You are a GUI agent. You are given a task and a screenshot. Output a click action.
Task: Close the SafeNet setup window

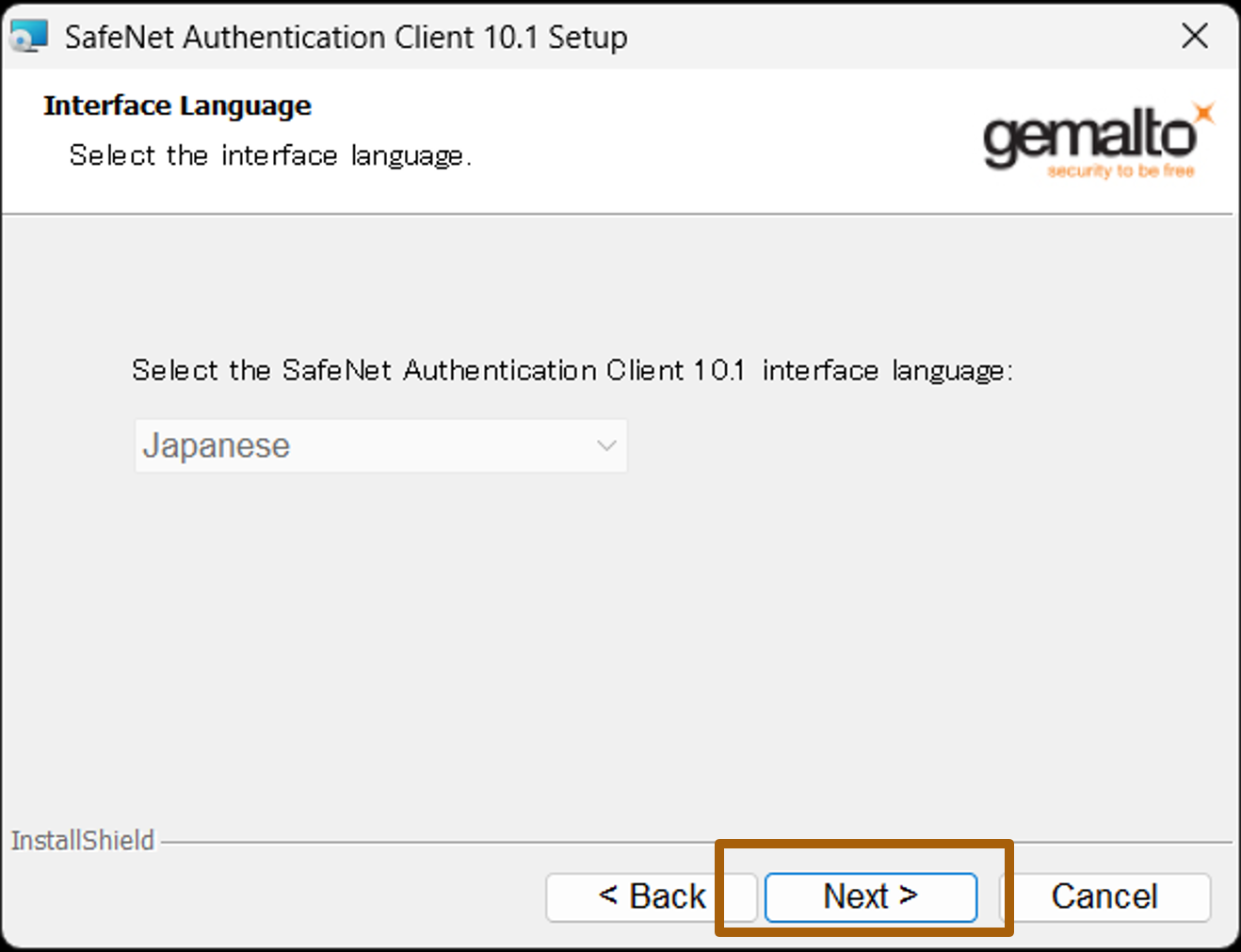1195,36
